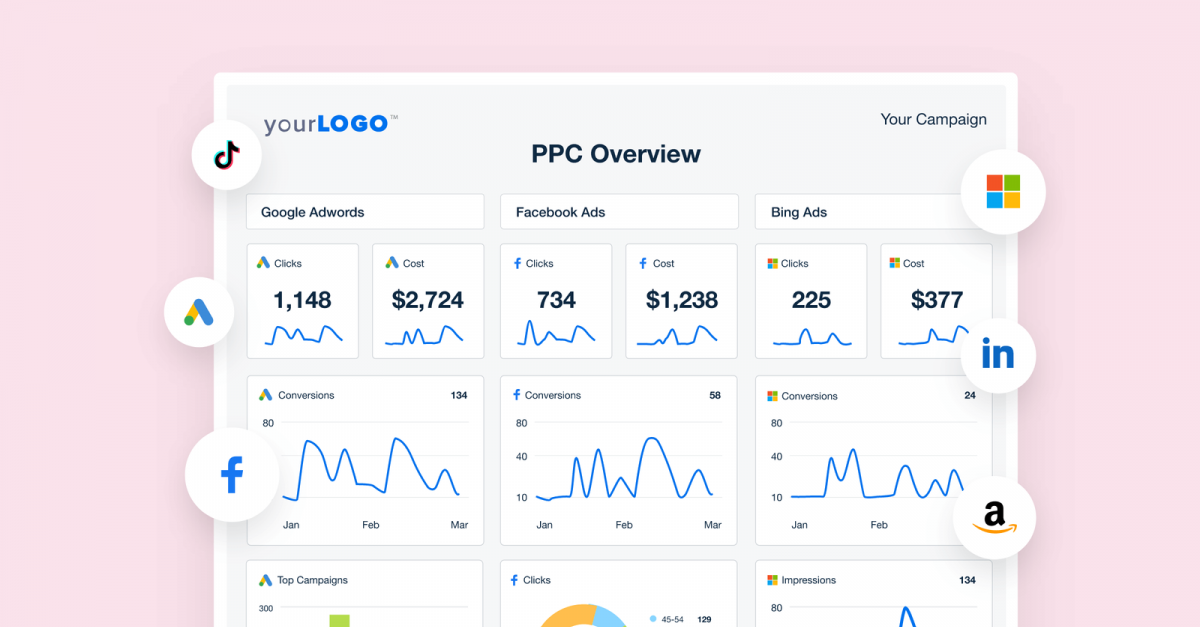Click the TikTok icon
The width and height of the screenshot is (1200, 627).
coord(226,153)
